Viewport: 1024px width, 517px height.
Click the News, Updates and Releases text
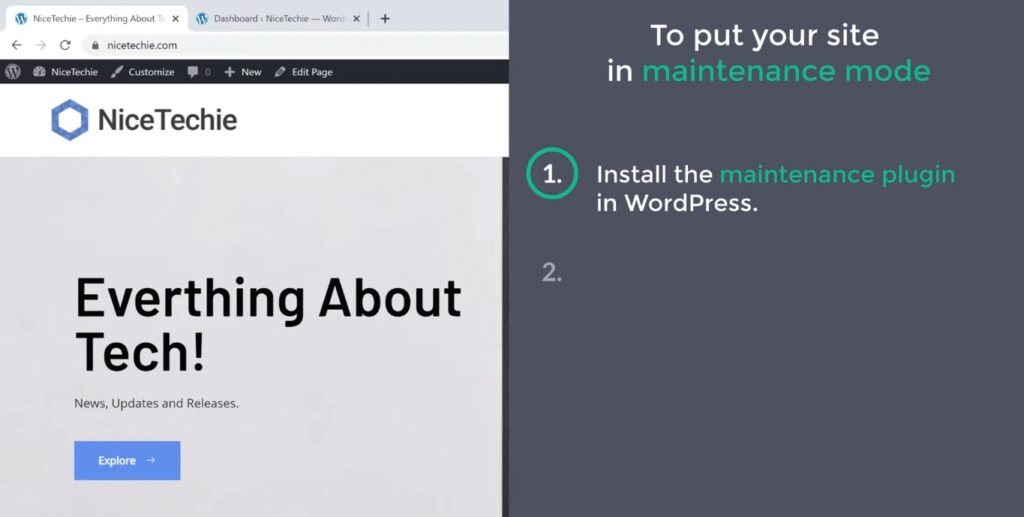pos(157,403)
